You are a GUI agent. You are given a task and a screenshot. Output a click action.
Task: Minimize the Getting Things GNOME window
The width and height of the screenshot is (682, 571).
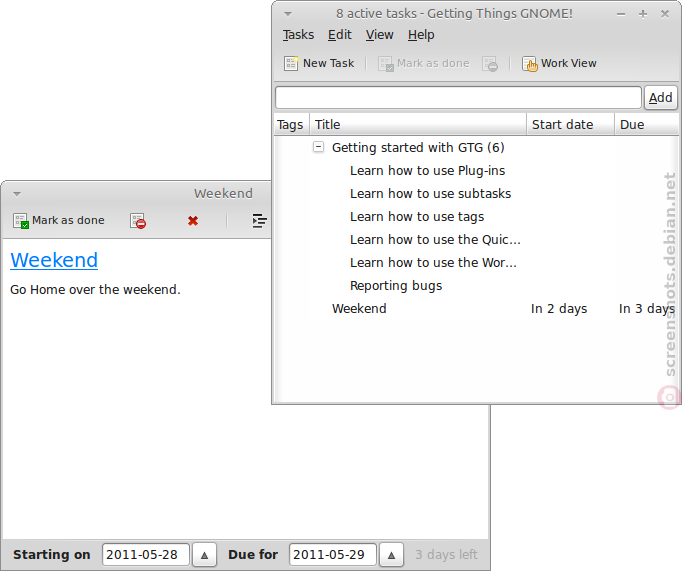point(621,14)
